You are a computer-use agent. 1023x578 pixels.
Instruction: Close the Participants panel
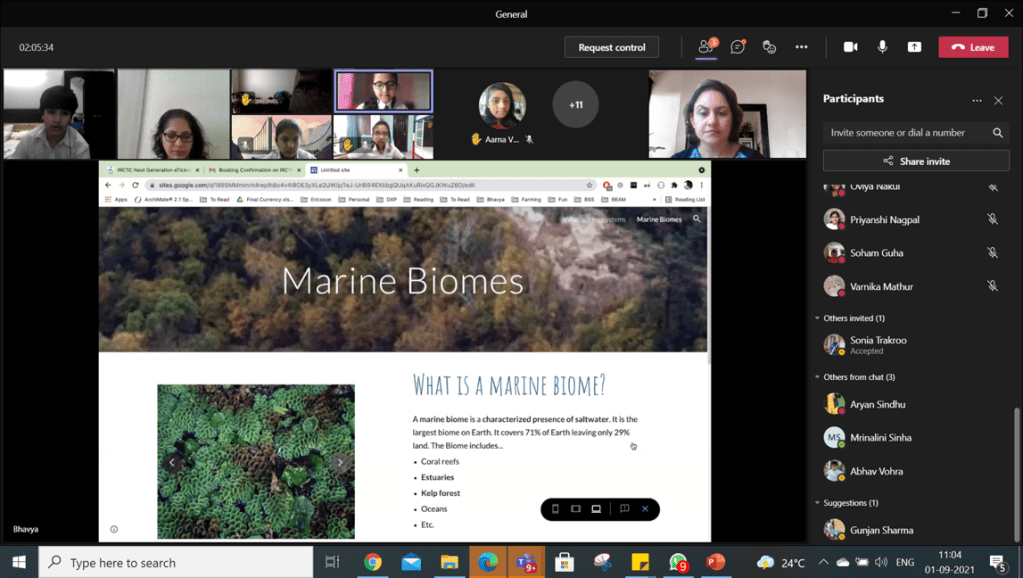(x=998, y=100)
